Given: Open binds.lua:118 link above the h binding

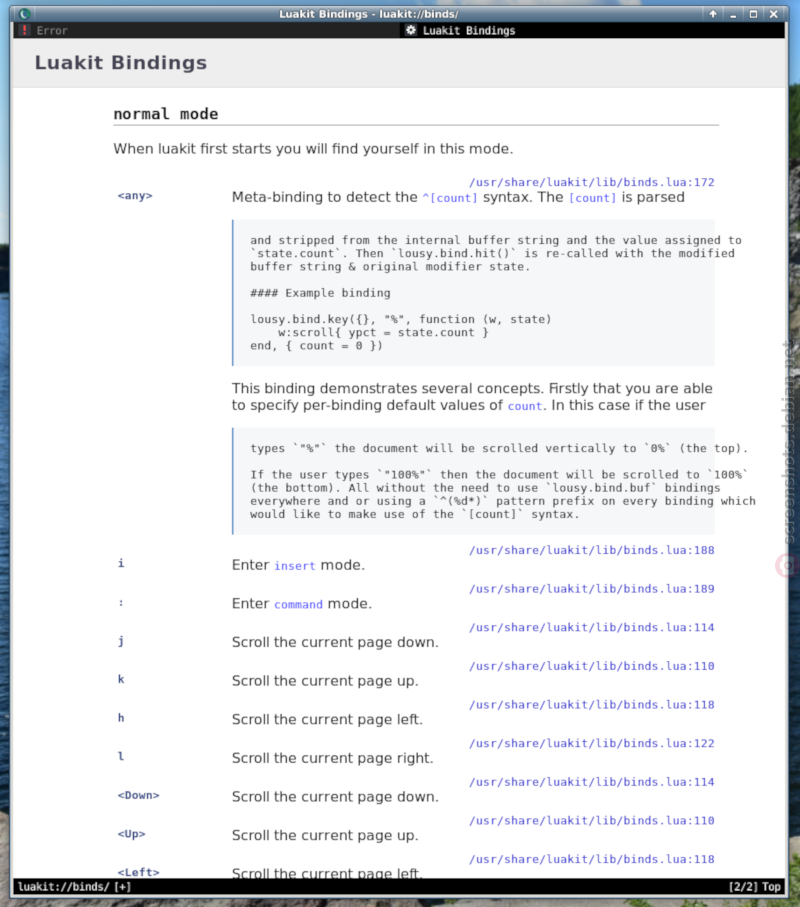Looking at the screenshot, I should [x=592, y=705].
